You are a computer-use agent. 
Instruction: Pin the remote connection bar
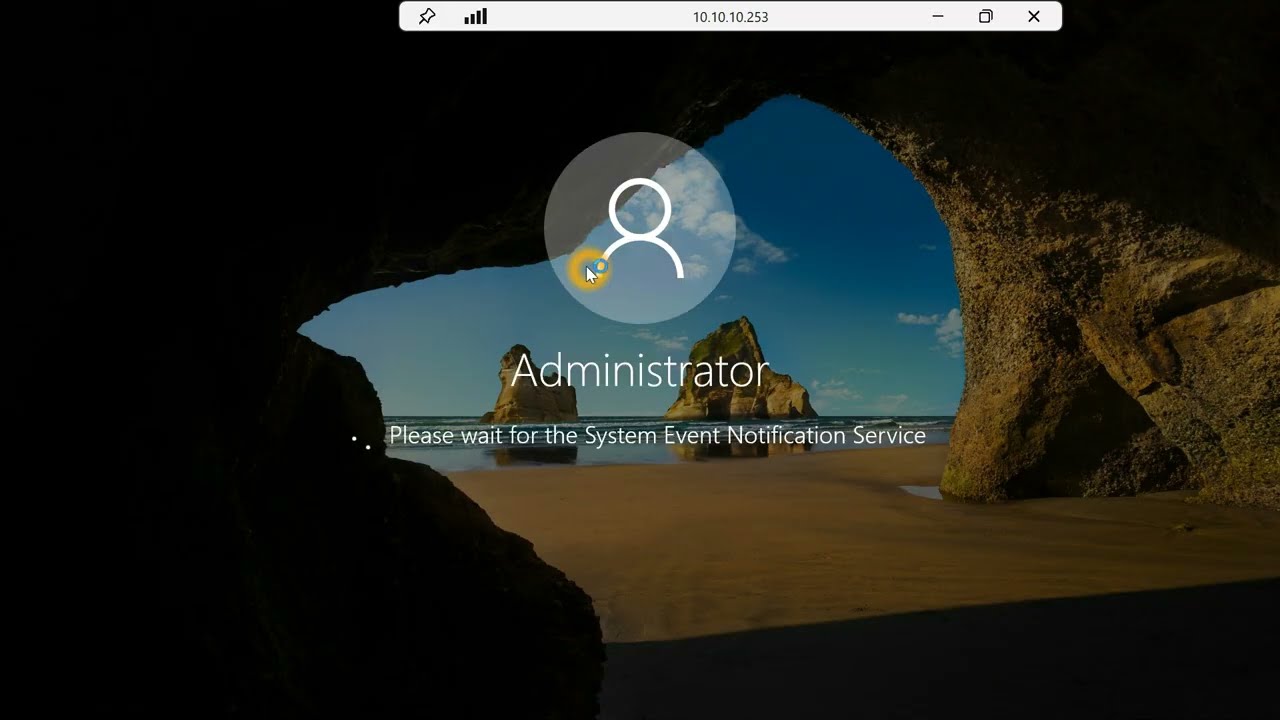(x=427, y=16)
